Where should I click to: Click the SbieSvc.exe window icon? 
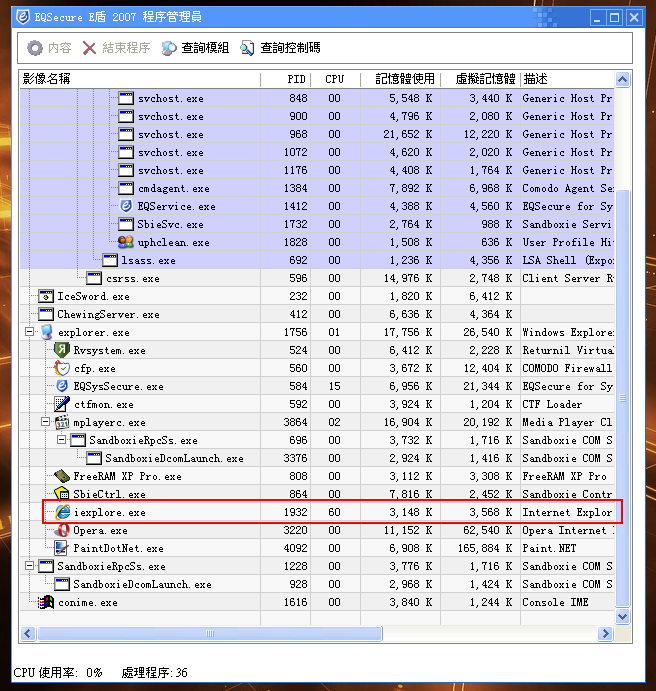pyautogui.click(x=126, y=224)
